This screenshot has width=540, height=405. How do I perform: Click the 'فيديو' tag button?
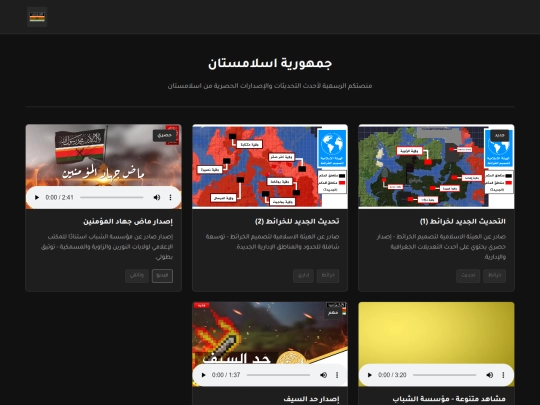tap(162, 276)
